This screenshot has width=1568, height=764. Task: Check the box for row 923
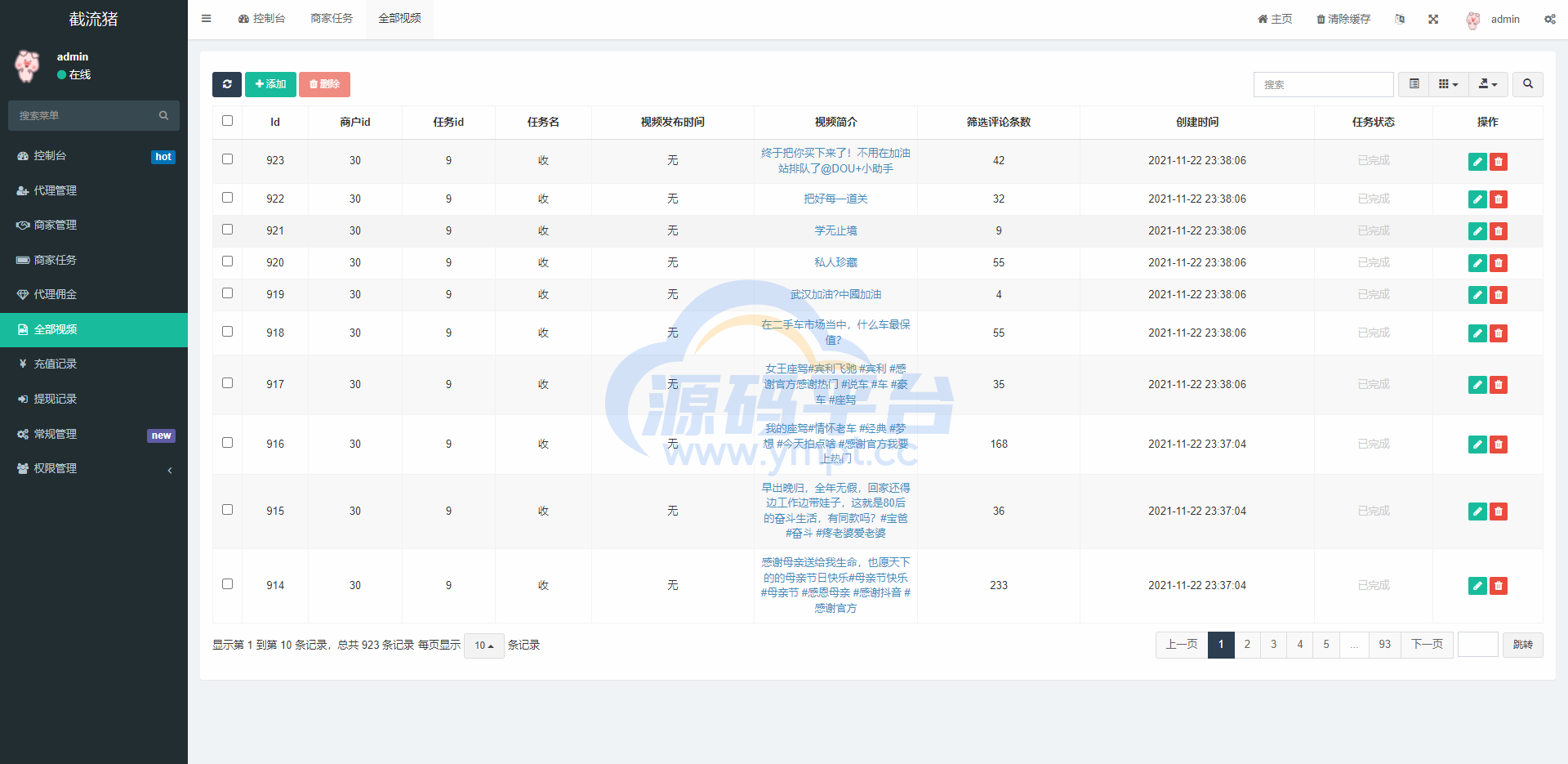click(227, 159)
